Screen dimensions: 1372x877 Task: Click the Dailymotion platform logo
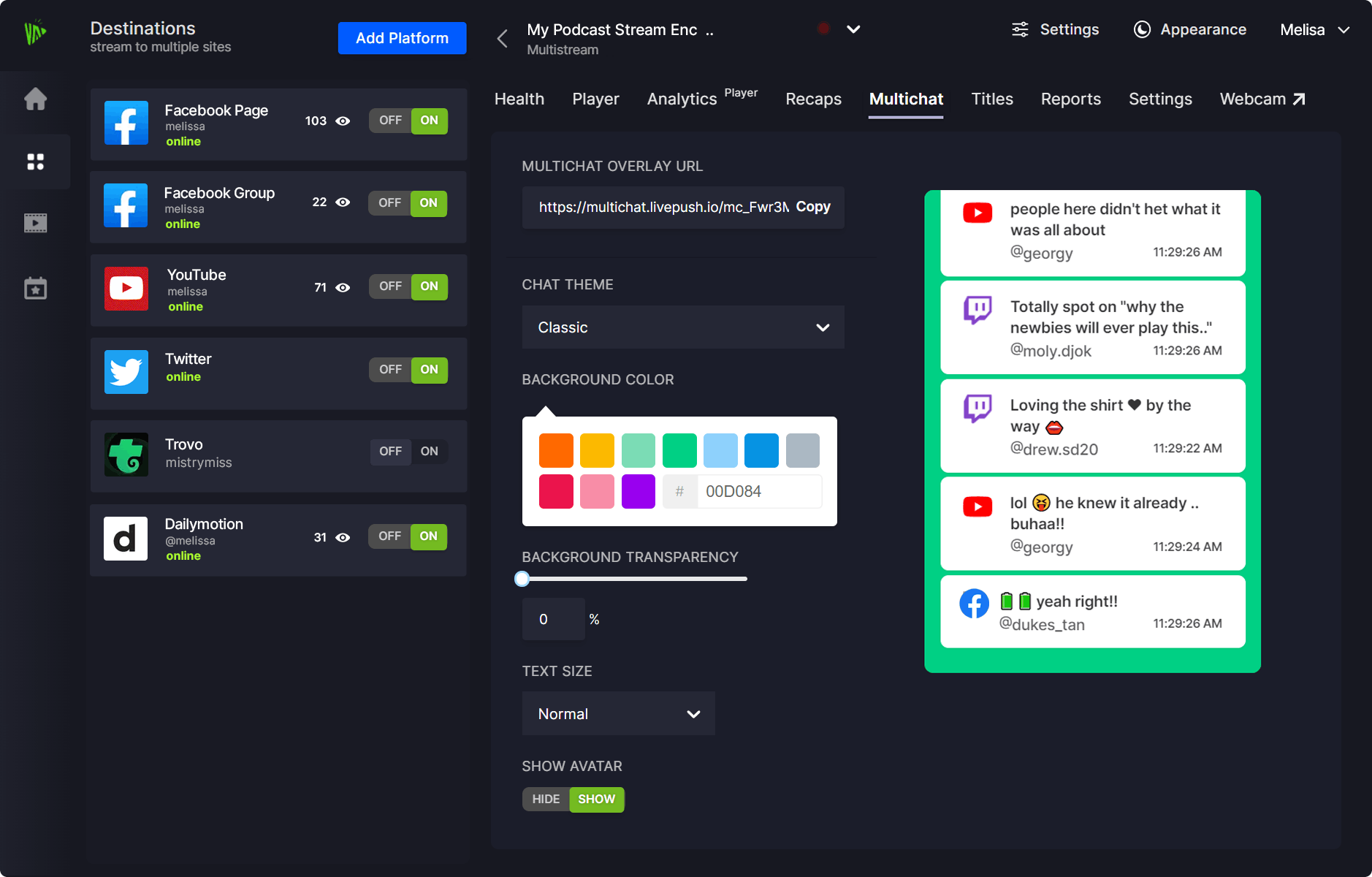coord(126,539)
